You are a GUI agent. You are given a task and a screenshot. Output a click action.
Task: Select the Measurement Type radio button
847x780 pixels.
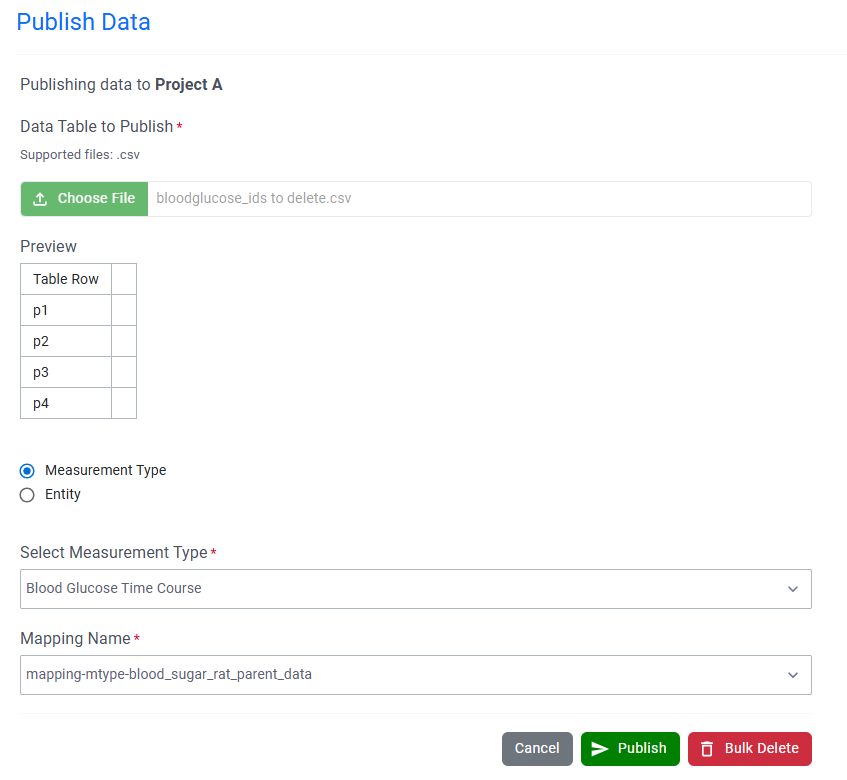tap(27, 471)
